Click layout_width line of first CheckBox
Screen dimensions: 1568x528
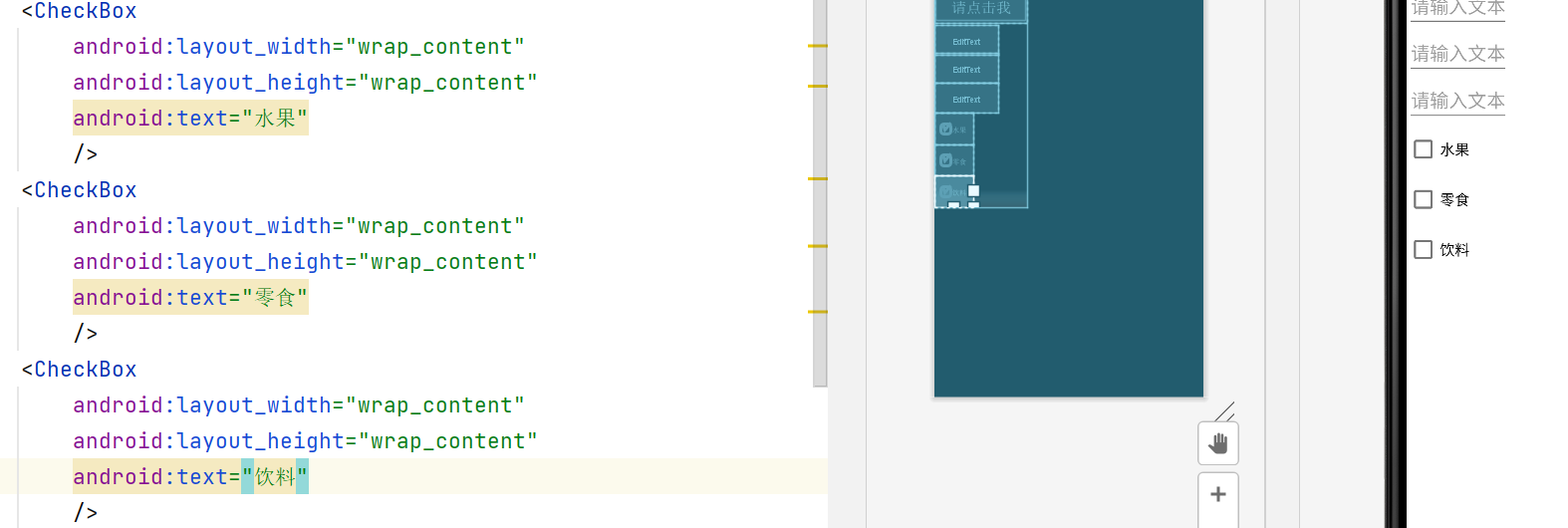click(x=299, y=47)
